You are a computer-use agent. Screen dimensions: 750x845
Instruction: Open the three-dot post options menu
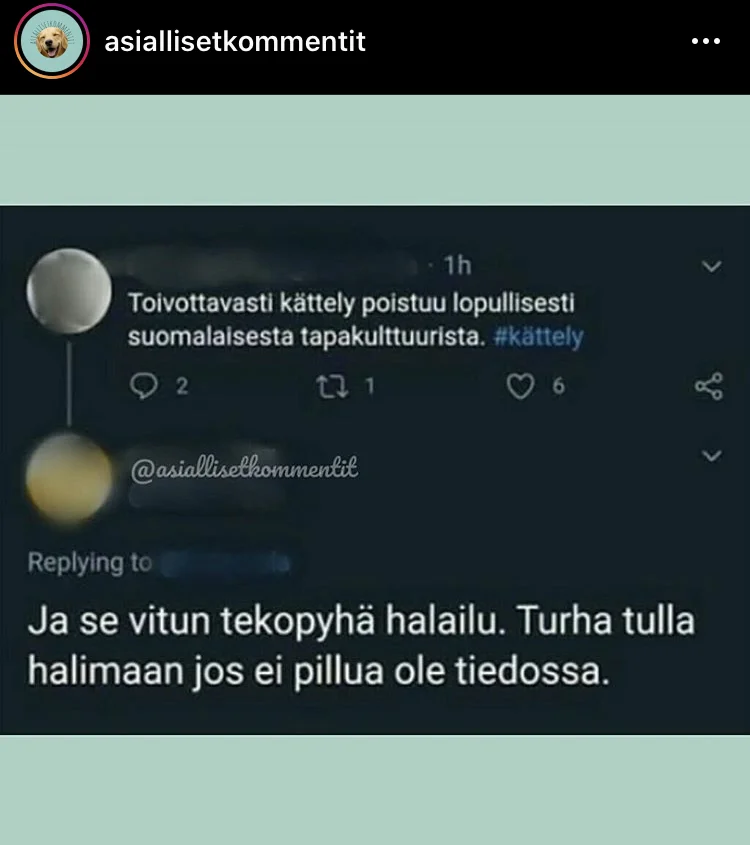point(706,41)
